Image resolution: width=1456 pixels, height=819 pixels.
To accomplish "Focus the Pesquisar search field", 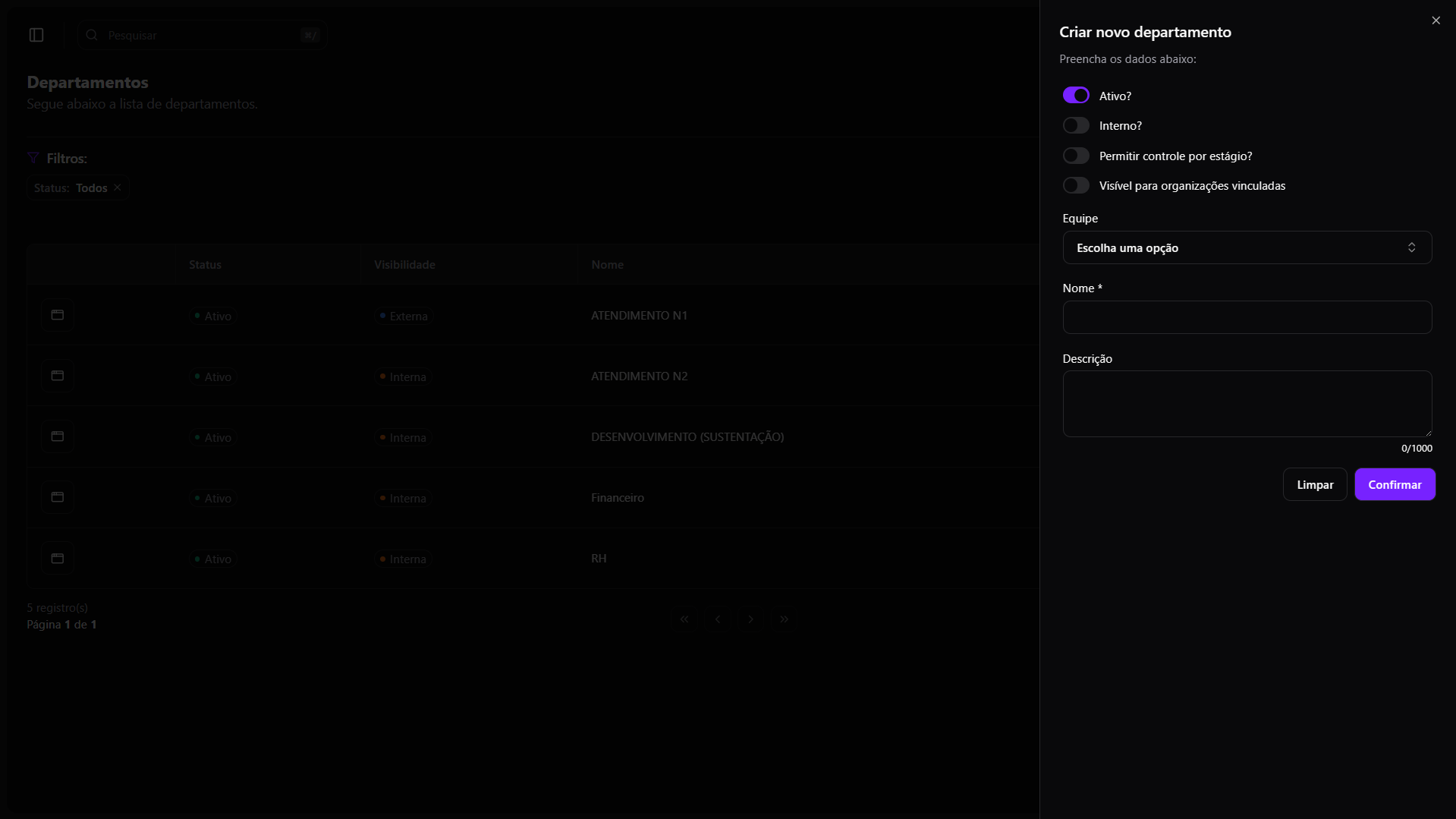I will (203, 35).
